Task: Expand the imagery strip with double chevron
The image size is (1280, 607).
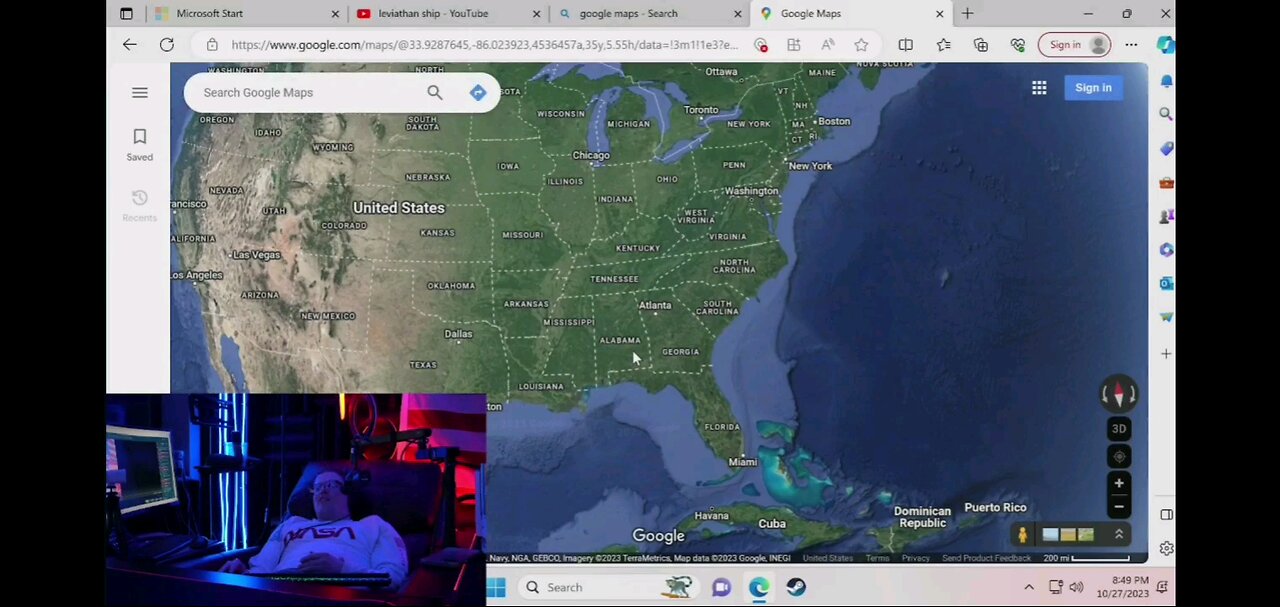Action: (1119, 534)
